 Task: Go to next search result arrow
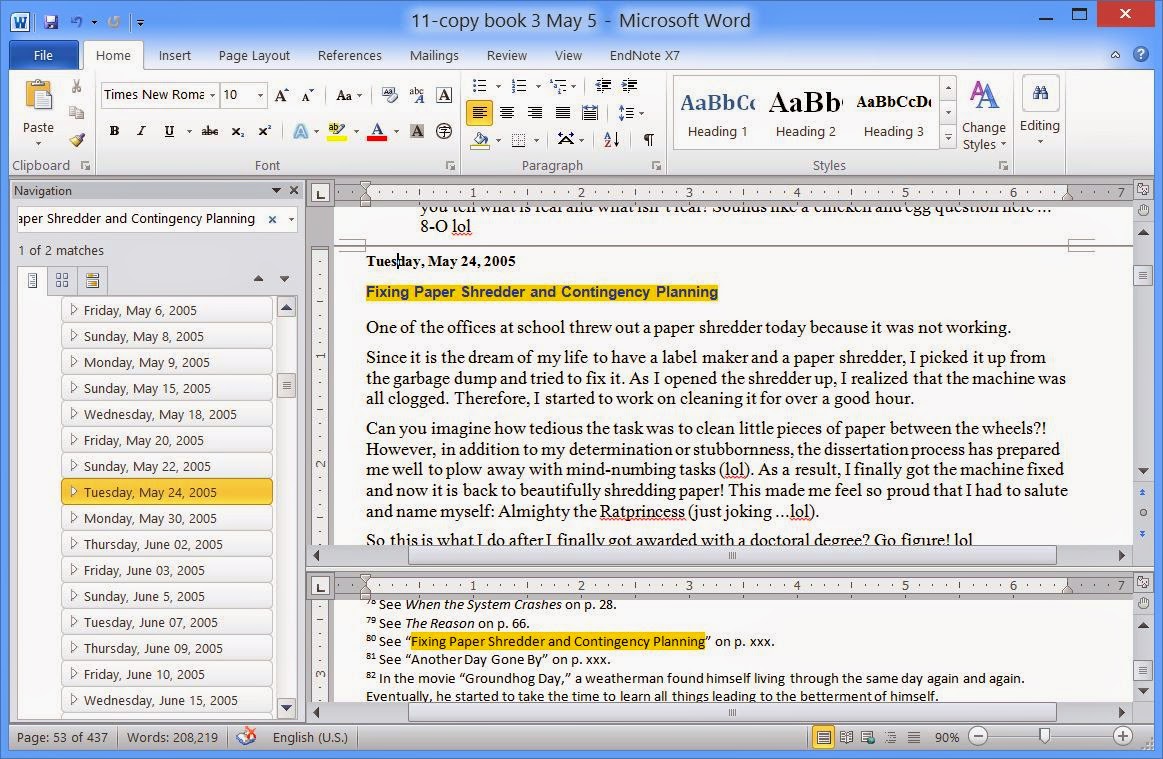tap(285, 278)
